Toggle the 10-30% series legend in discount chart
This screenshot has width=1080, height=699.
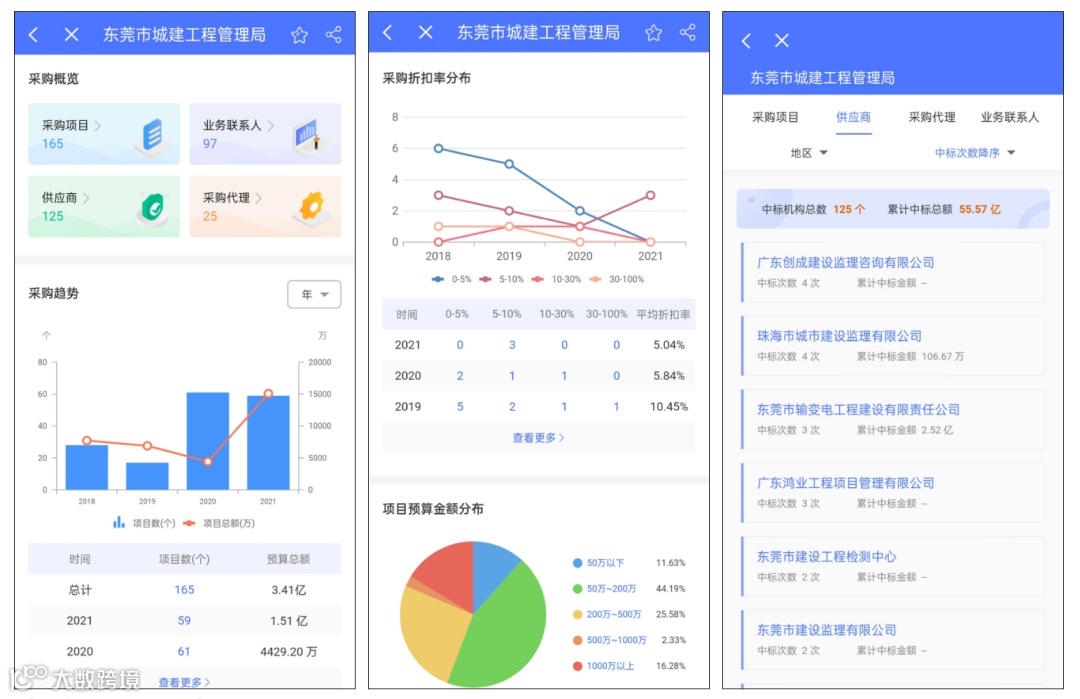tap(557, 280)
